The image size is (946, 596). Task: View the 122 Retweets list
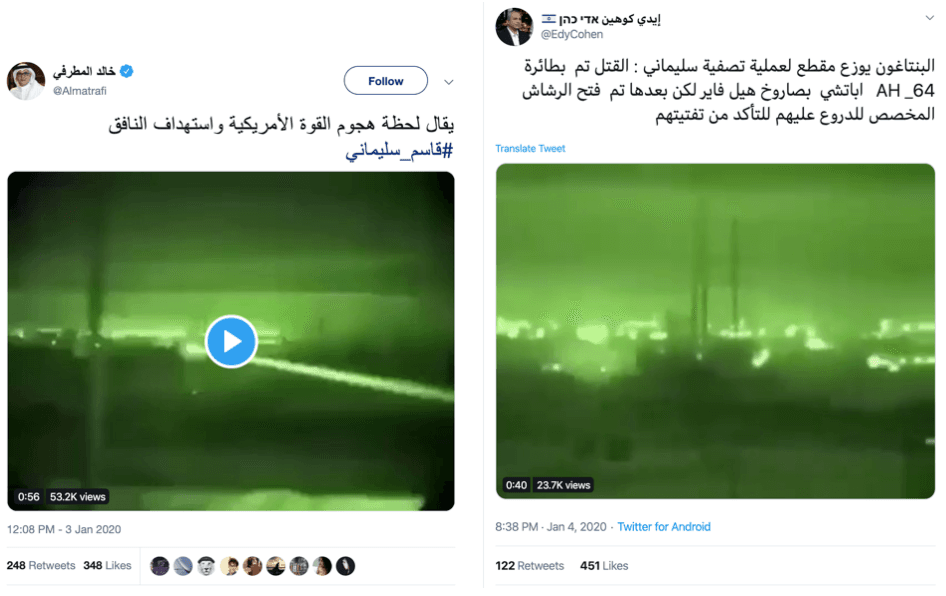click(x=530, y=566)
